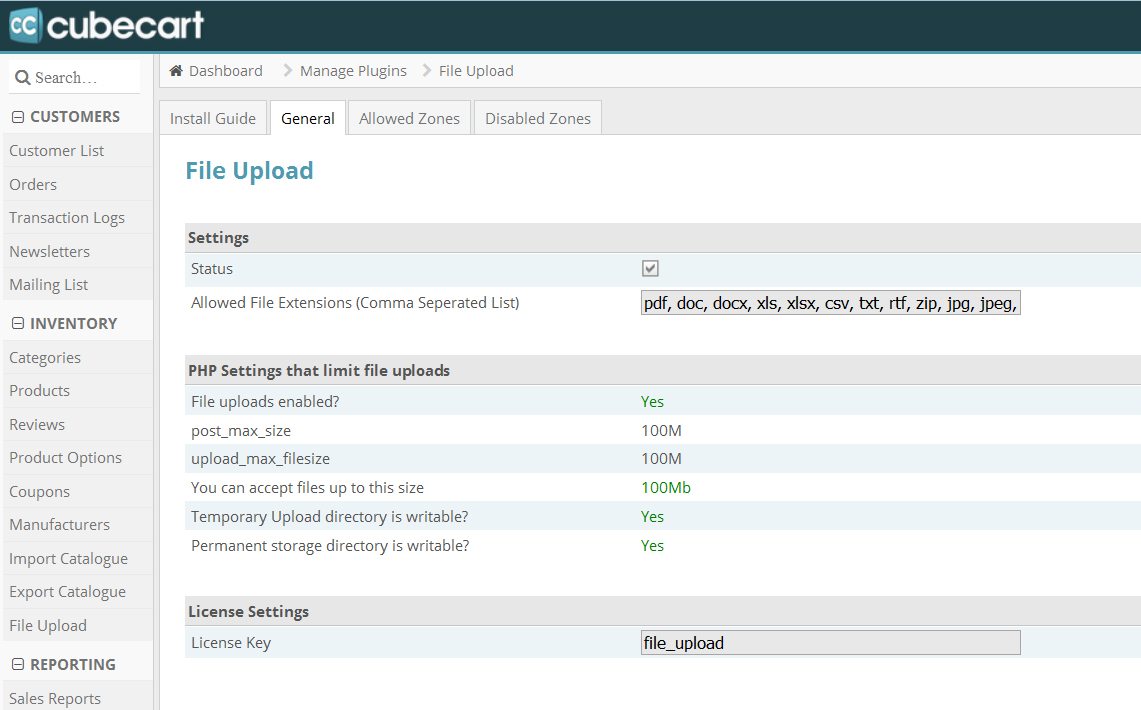The height and width of the screenshot is (710, 1141).
Task: Click the CubeCart logo
Action: click(106, 25)
